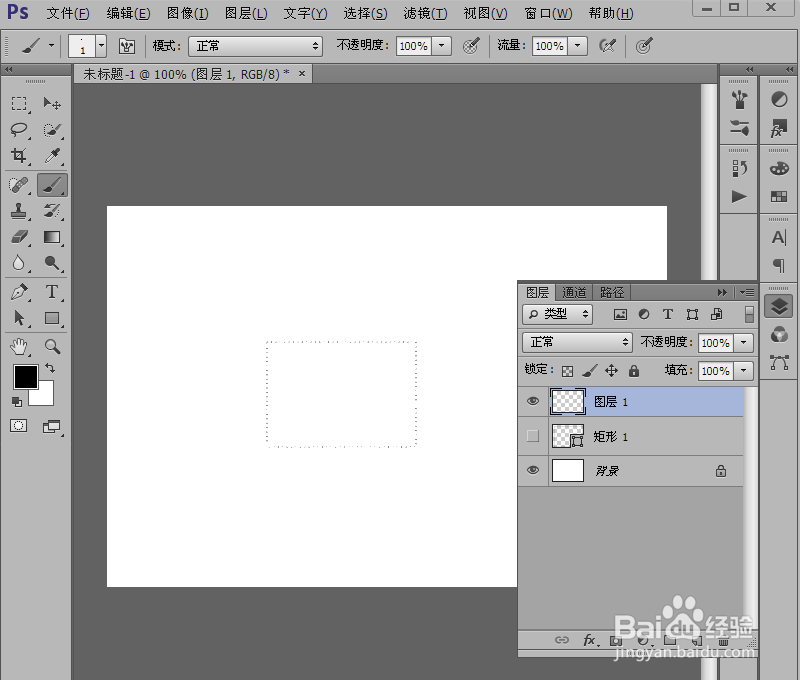
Task: Toggle pressure for size button
Action: (644, 46)
